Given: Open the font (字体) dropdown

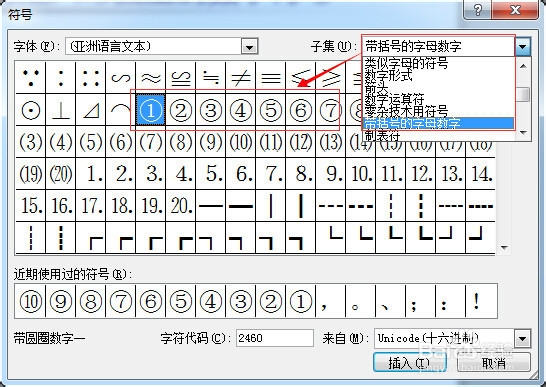Looking at the screenshot, I should point(249,46).
